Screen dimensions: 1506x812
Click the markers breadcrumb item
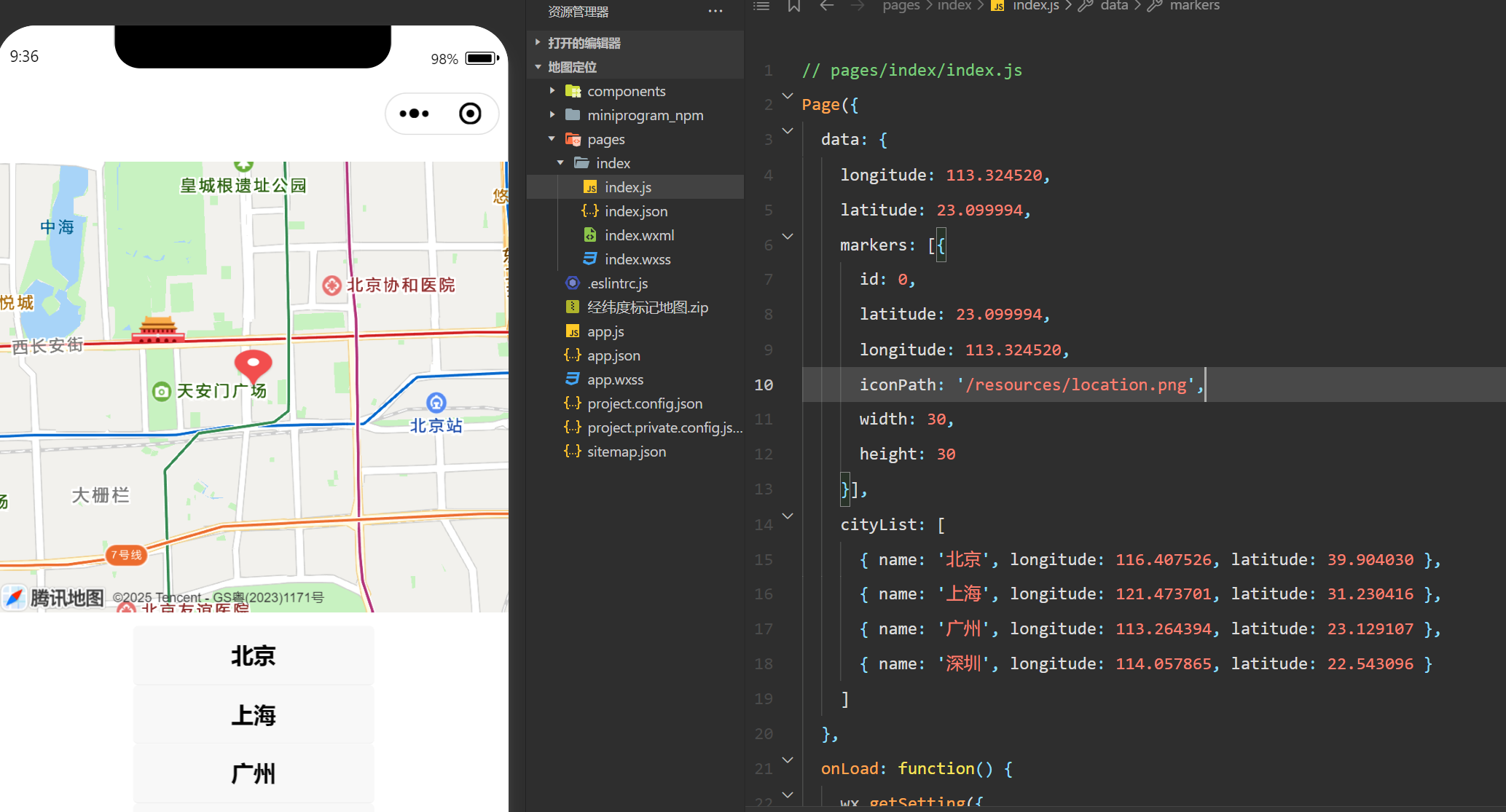pos(1193,7)
